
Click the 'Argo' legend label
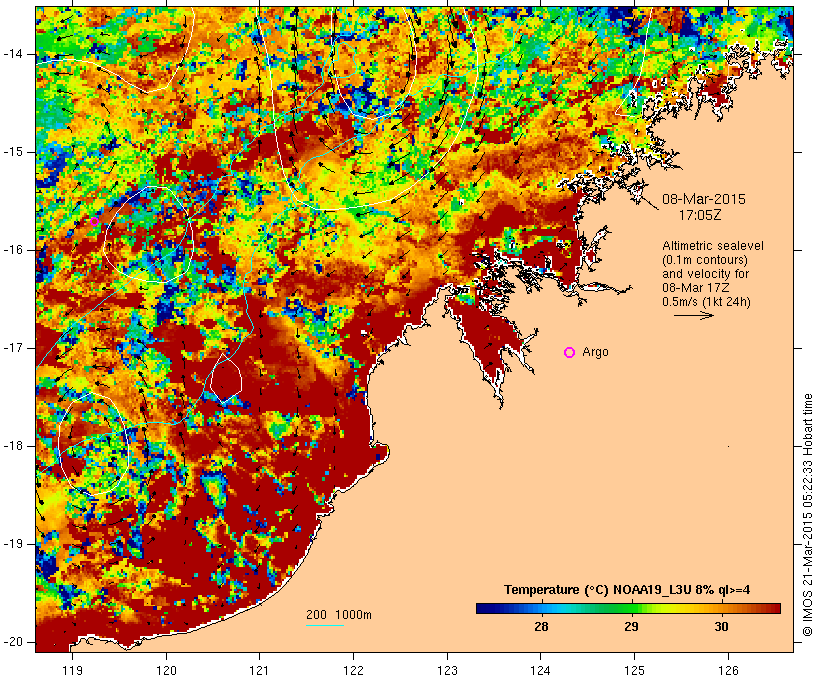(x=595, y=352)
